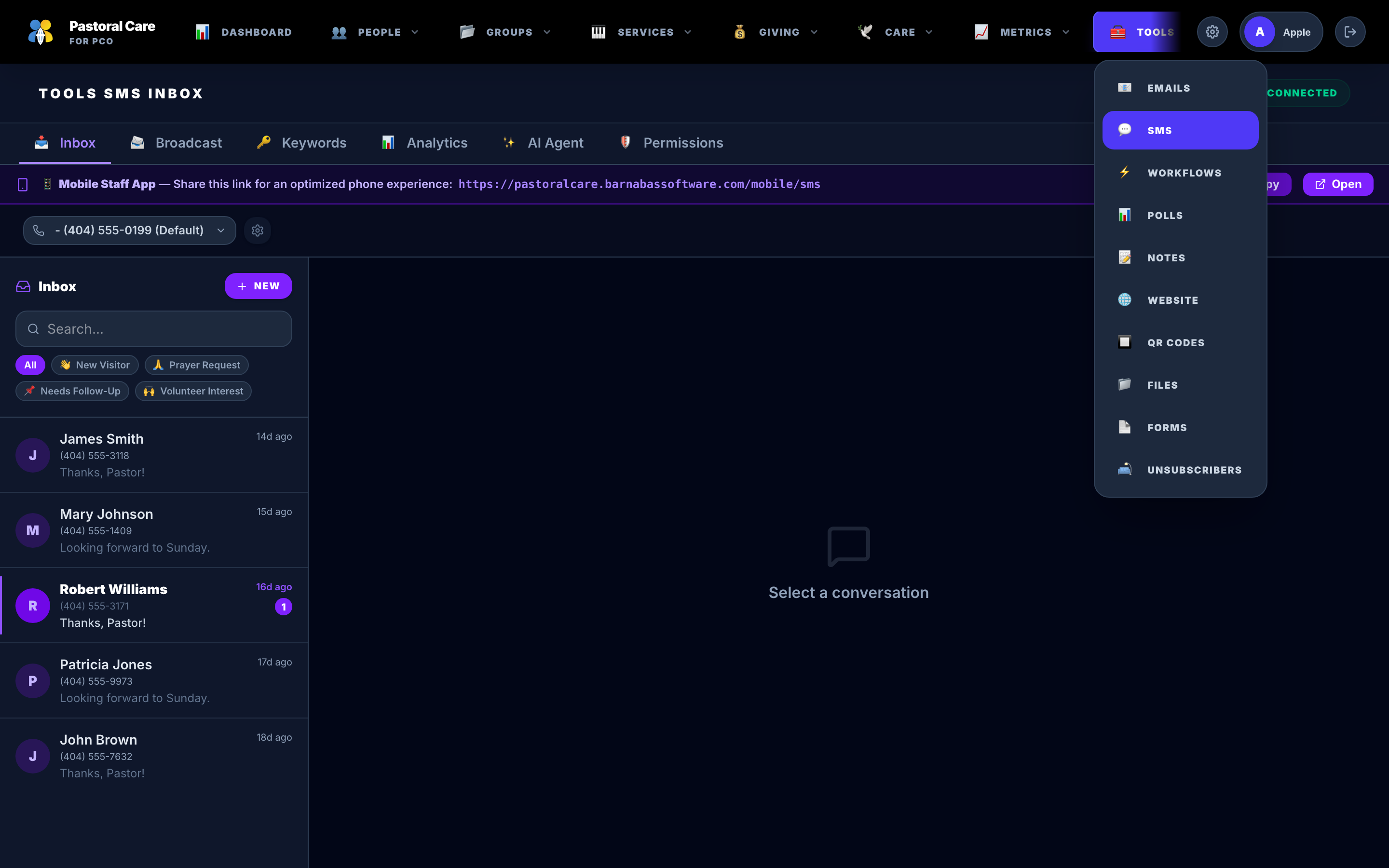Click Robert Williams' unread badge

coord(284,607)
